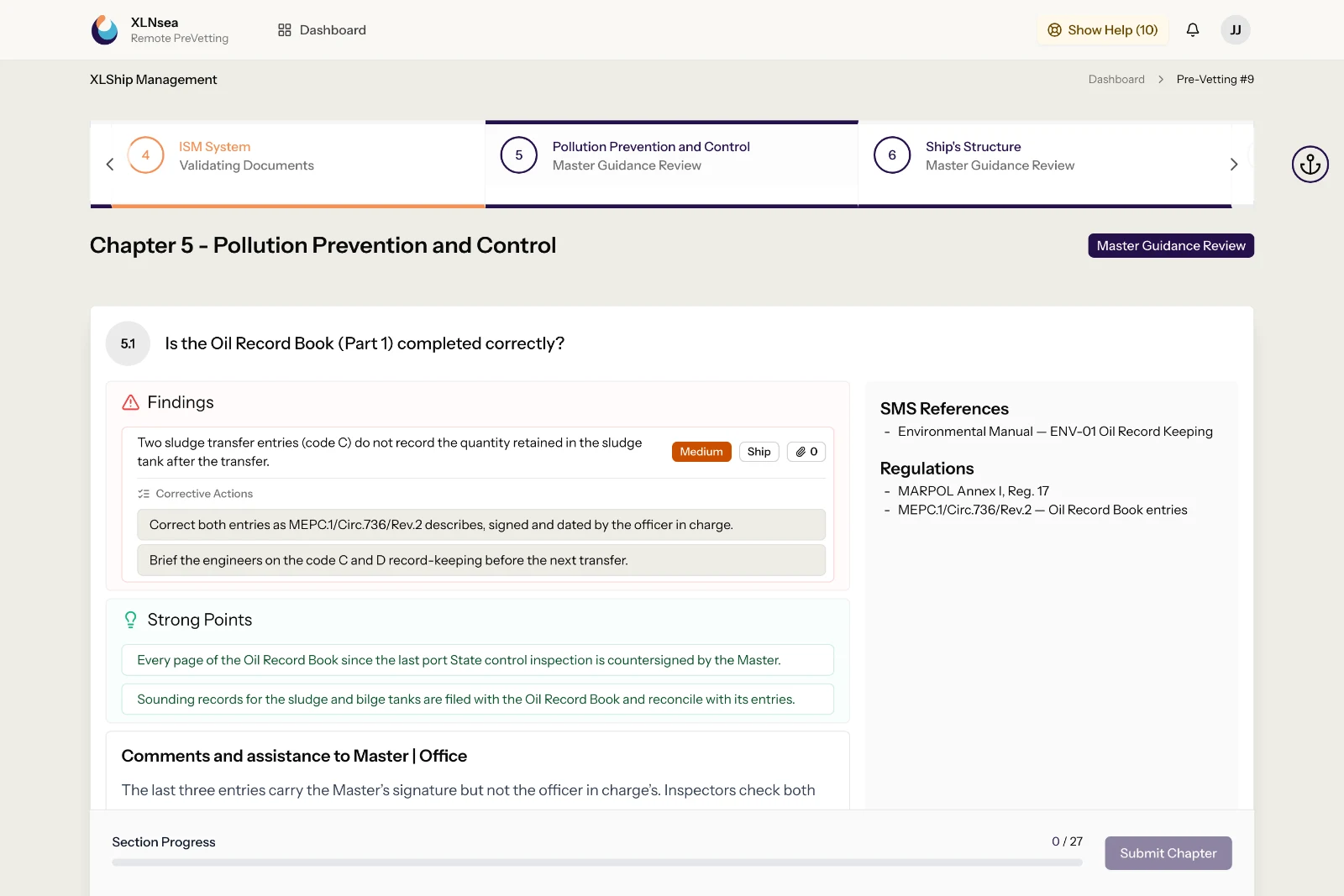Click the MARPOL Annex I, Reg. 17 regulation

pyautogui.click(x=974, y=491)
